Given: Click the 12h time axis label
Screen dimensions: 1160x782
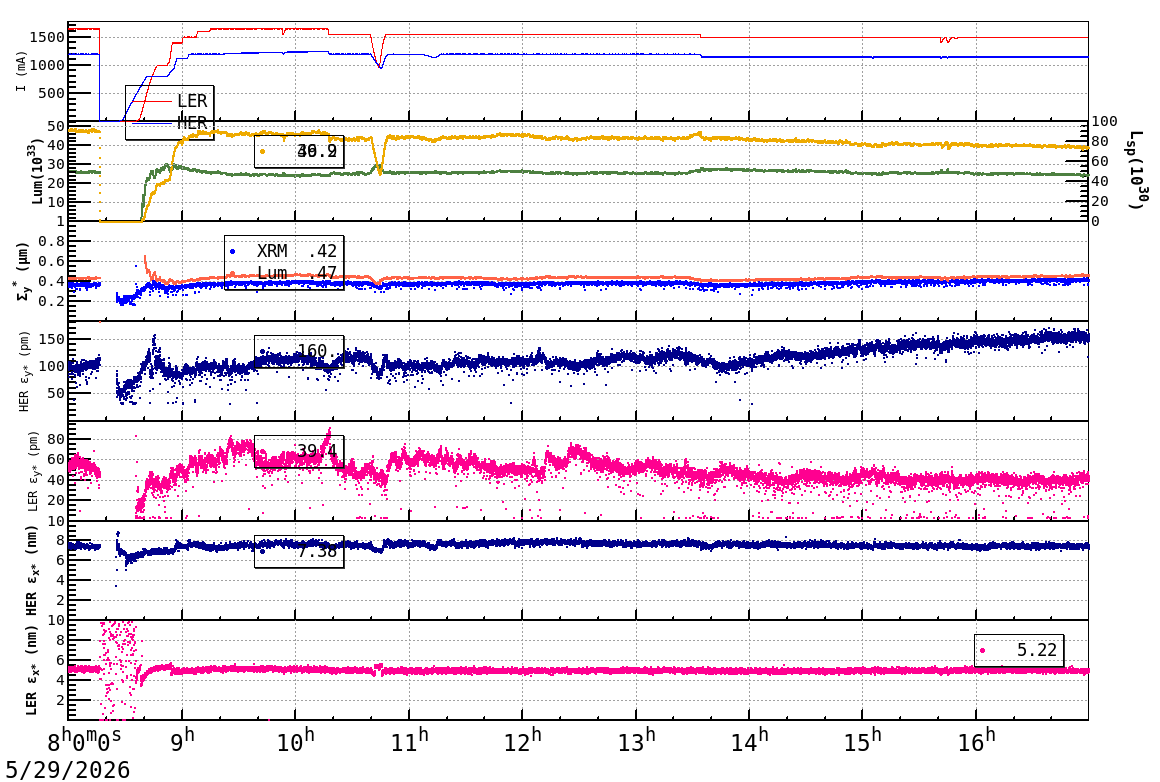Looking at the screenshot, I should point(522,741).
